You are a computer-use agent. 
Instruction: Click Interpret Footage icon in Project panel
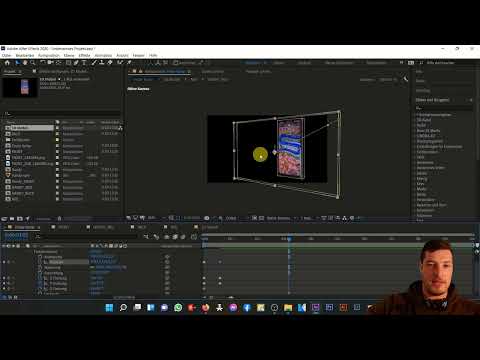pos(4,219)
